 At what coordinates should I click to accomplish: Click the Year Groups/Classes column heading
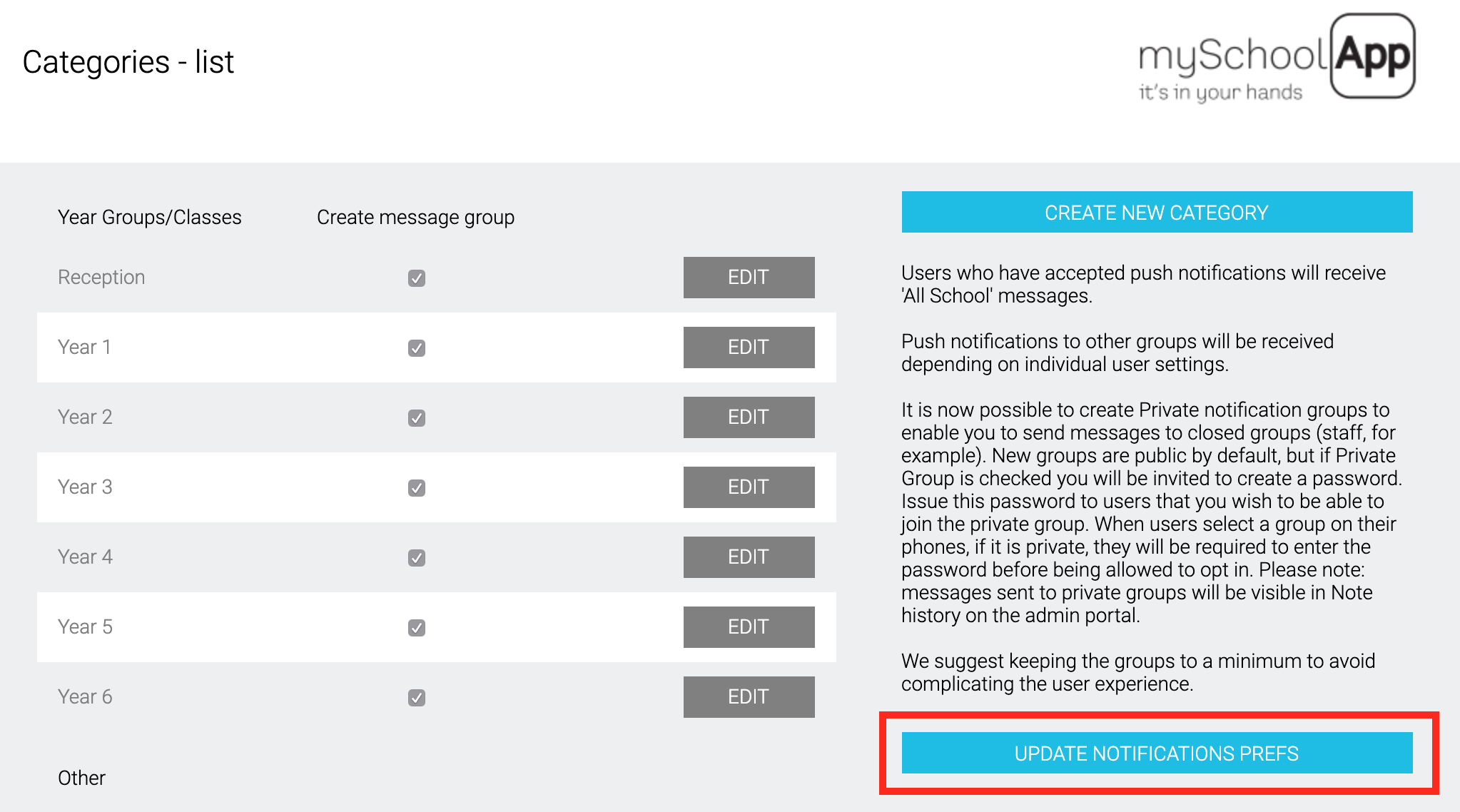pyautogui.click(x=150, y=217)
